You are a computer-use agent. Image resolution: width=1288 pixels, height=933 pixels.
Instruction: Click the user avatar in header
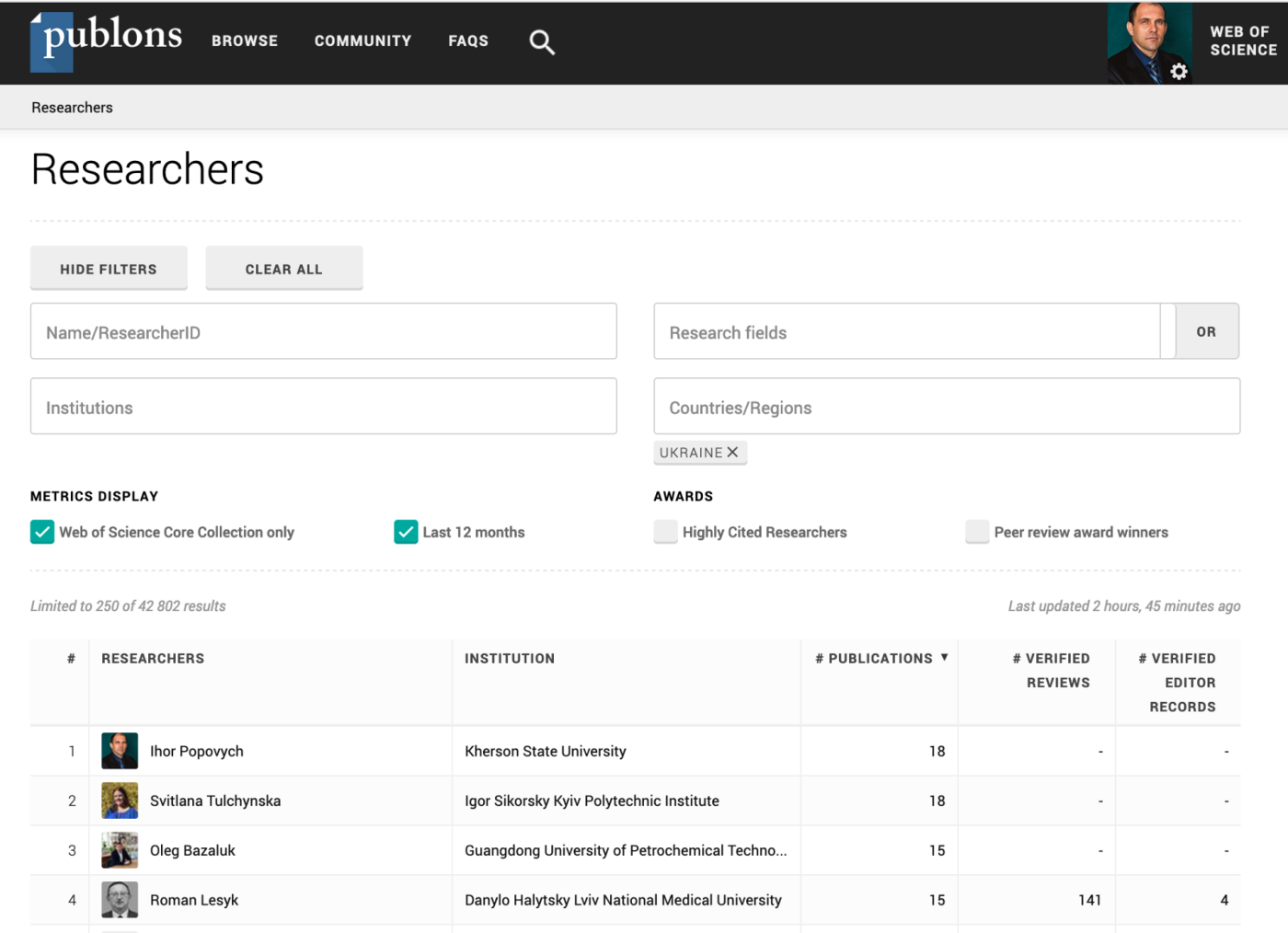[x=1149, y=43]
